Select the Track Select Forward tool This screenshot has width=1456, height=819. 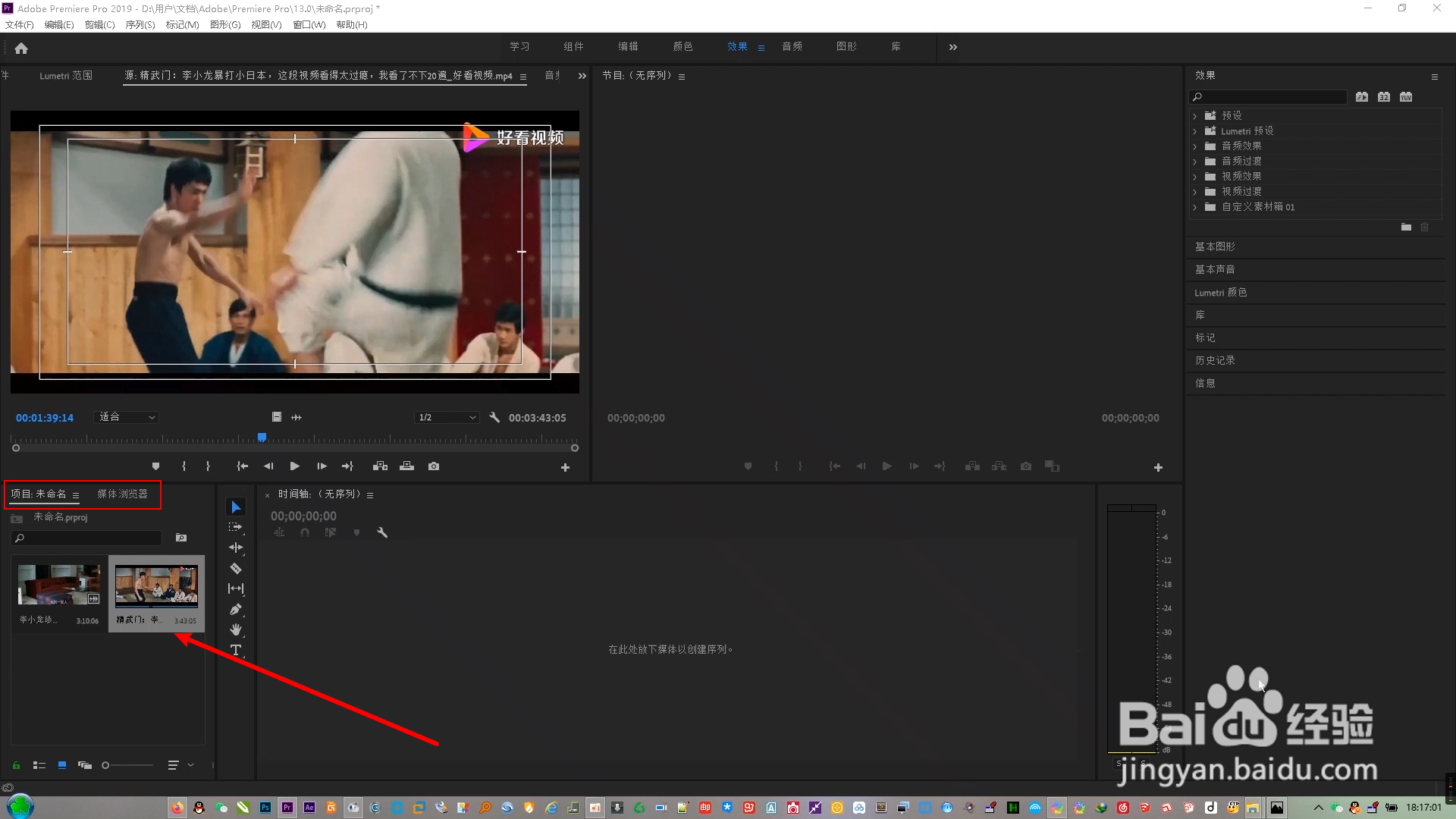tap(236, 527)
